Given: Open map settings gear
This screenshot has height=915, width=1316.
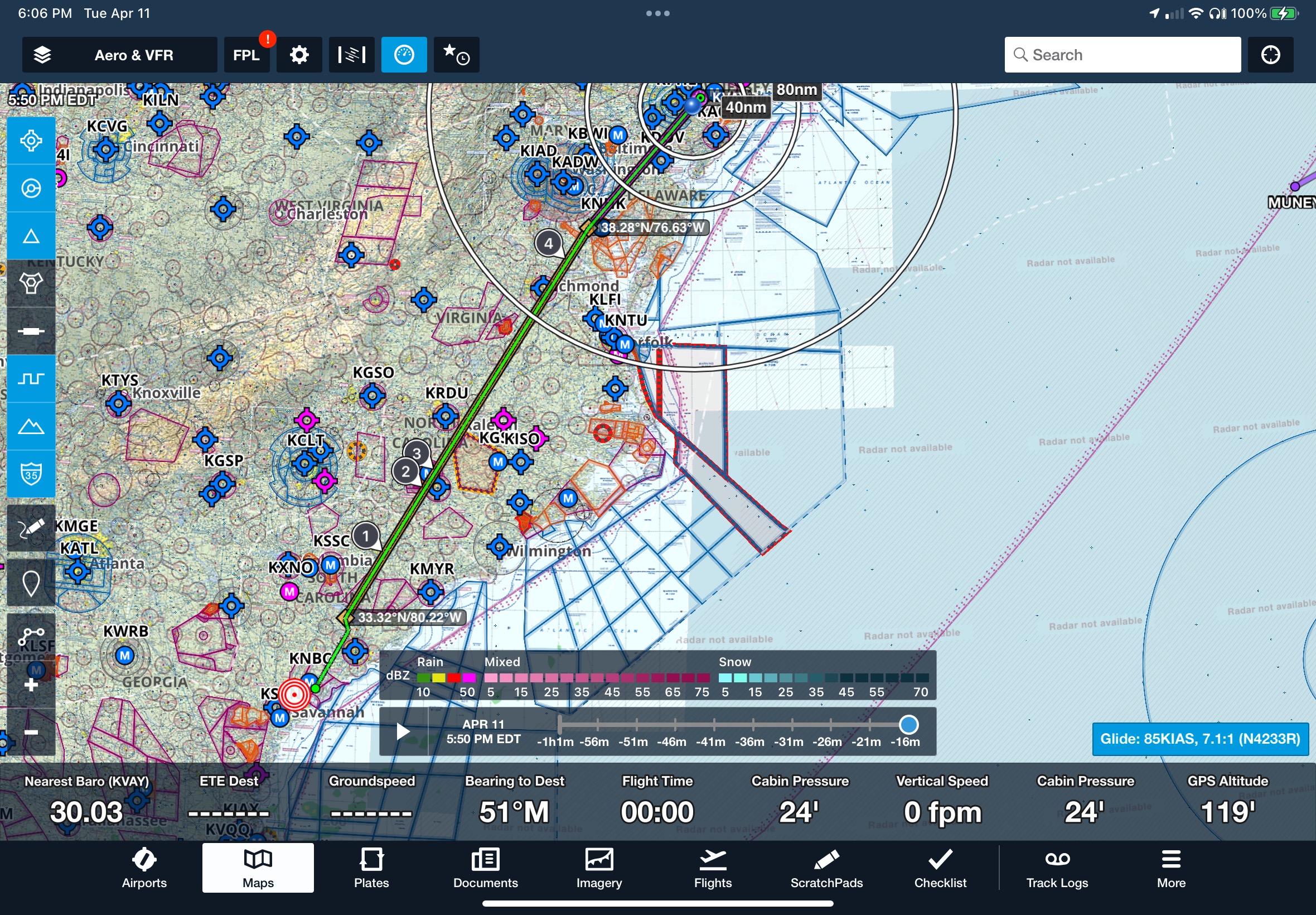Looking at the screenshot, I should [x=299, y=55].
